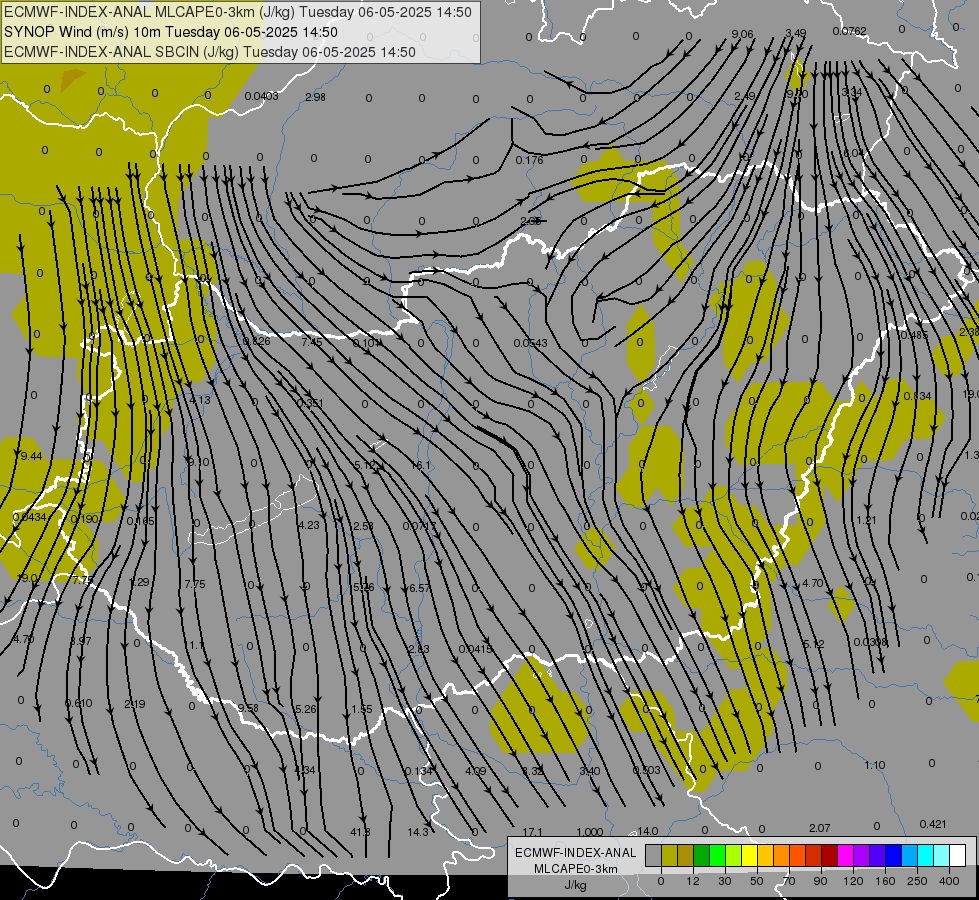Click the map value 0.834

pos(917,397)
